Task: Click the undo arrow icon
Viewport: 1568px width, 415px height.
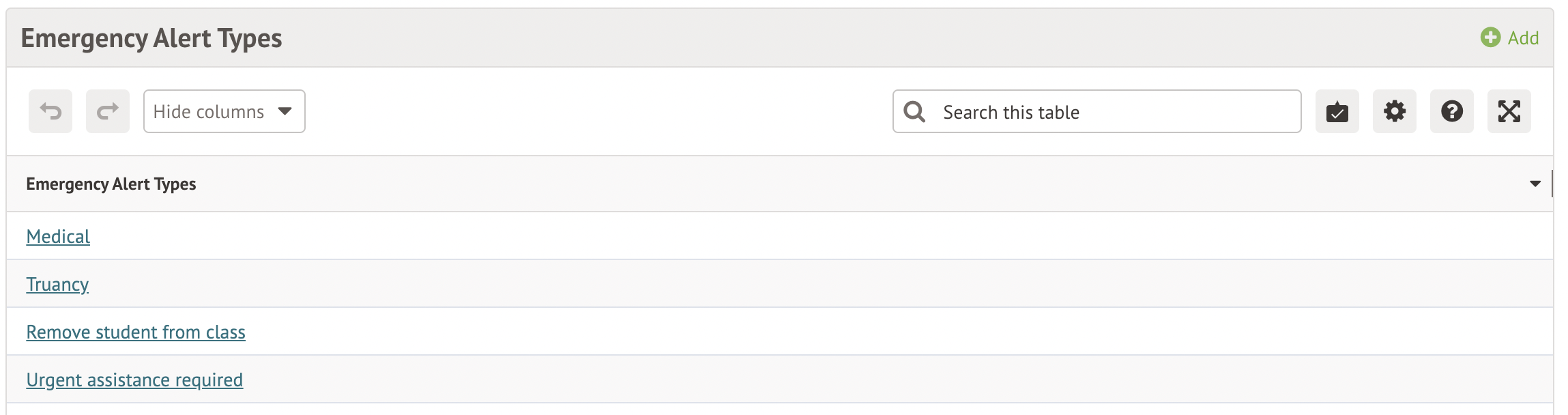Action: [50, 111]
